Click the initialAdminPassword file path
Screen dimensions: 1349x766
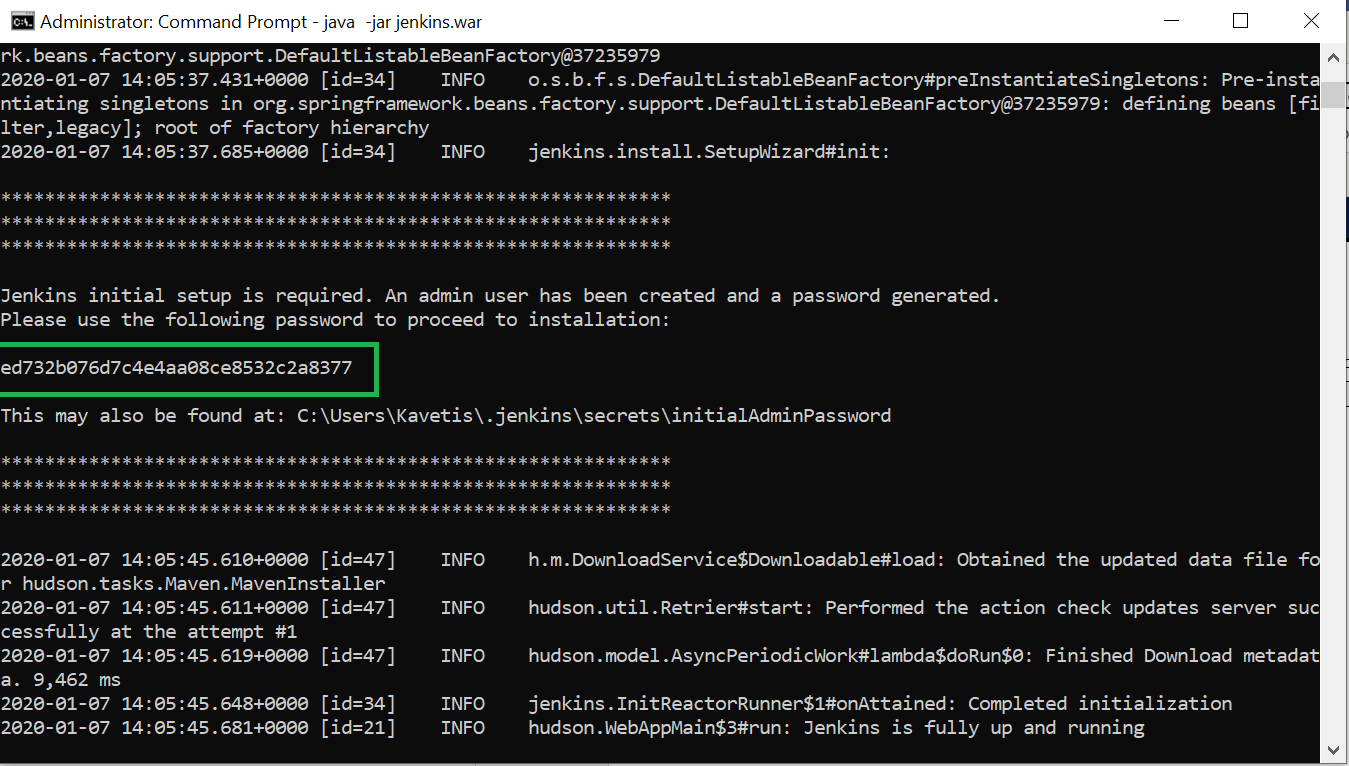[593, 415]
